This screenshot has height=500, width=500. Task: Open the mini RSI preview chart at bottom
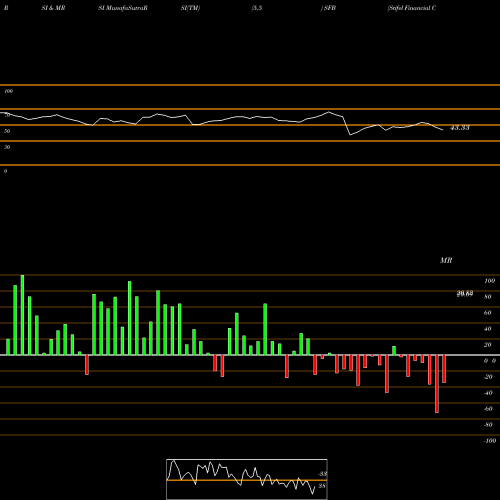(x=247, y=479)
